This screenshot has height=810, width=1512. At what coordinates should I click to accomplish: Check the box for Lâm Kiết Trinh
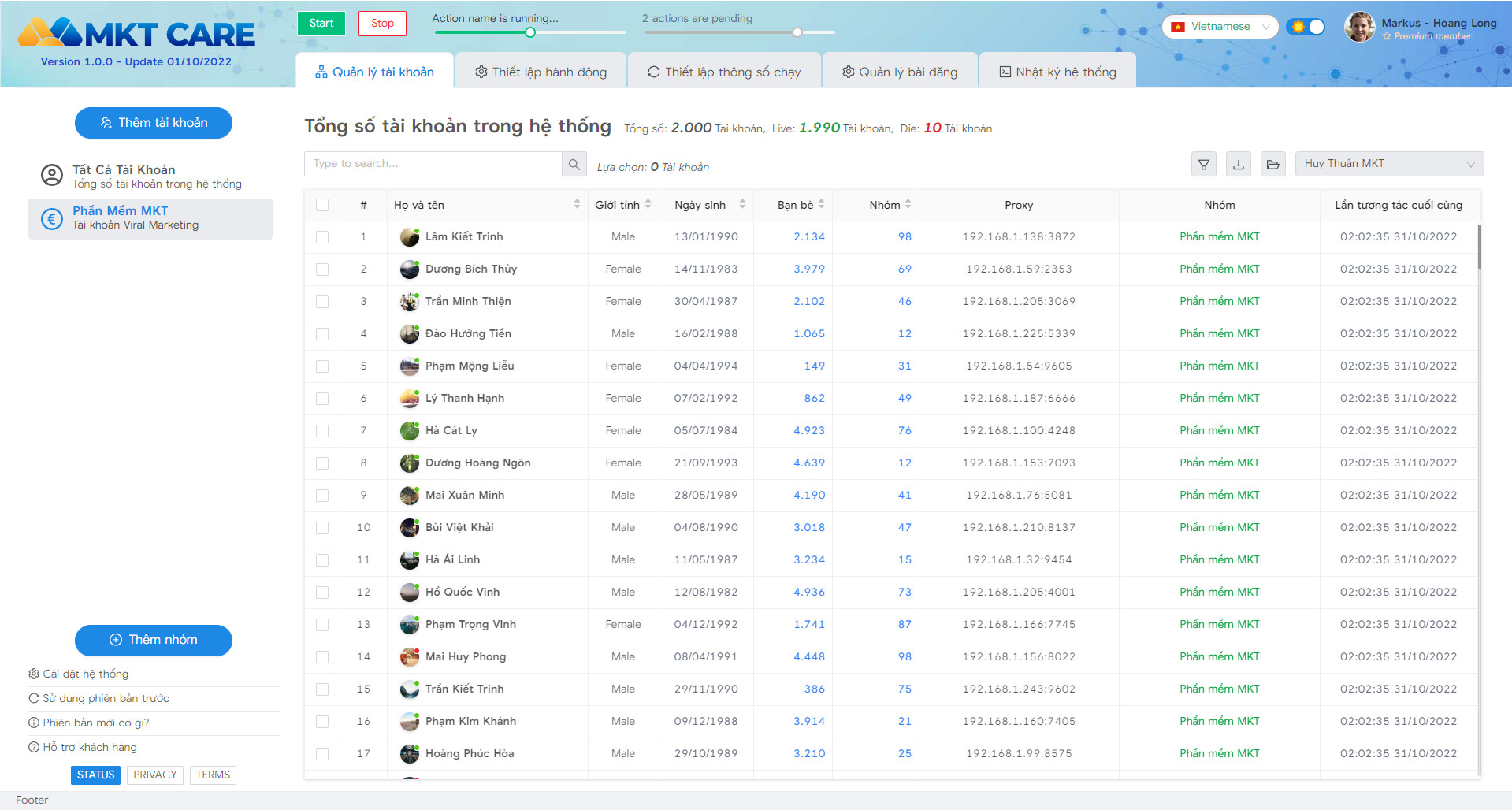pos(322,236)
